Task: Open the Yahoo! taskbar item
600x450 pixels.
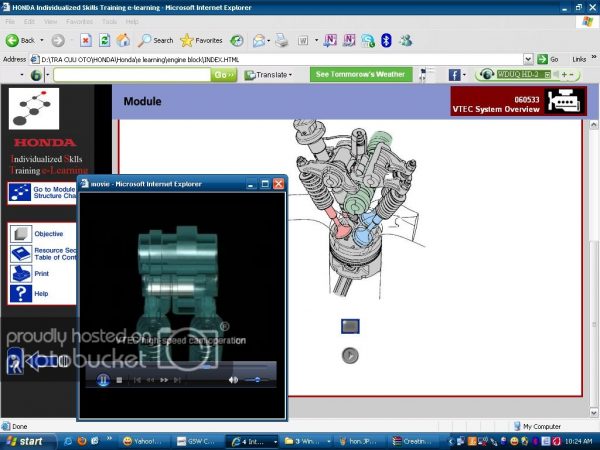Action: click(143, 442)
